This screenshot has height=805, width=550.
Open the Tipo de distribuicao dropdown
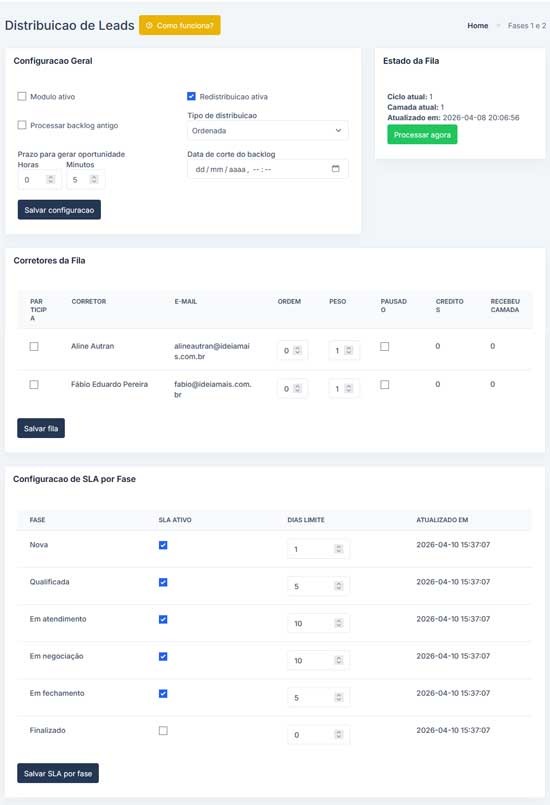tap(268, 130)
